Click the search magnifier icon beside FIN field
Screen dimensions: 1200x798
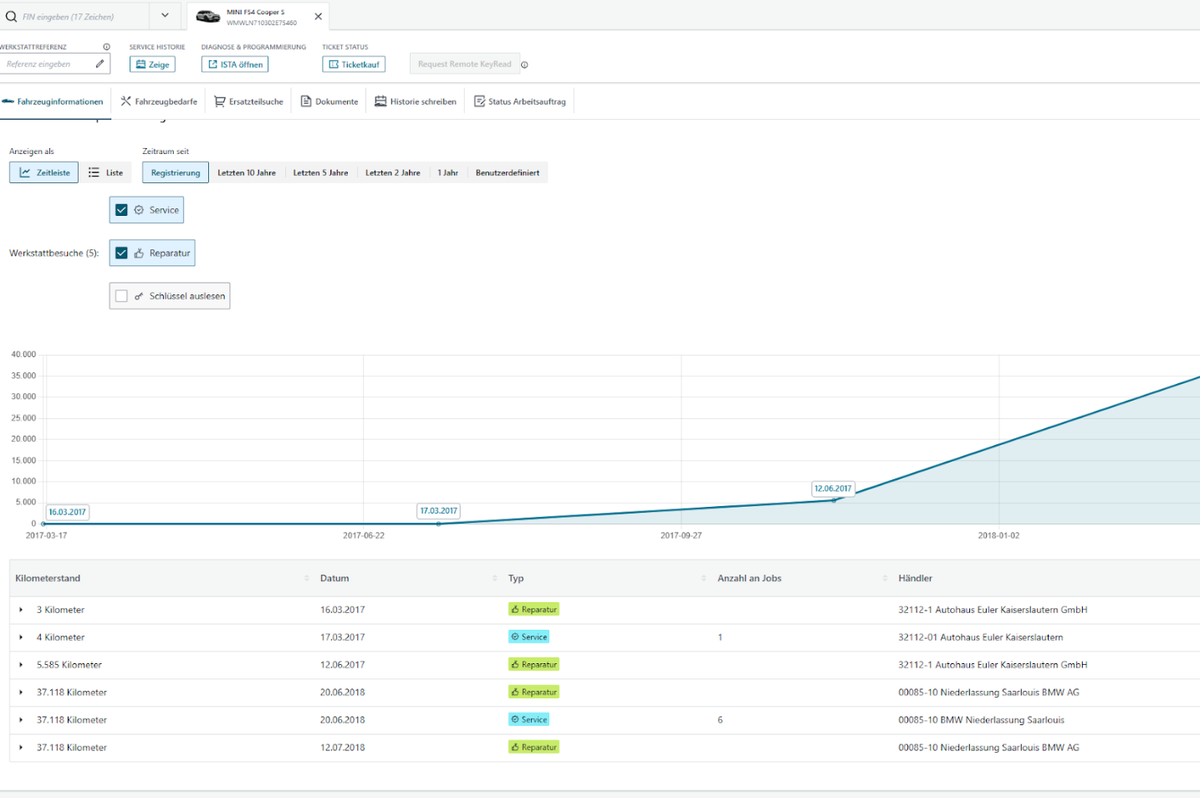[x=10, y=16]
